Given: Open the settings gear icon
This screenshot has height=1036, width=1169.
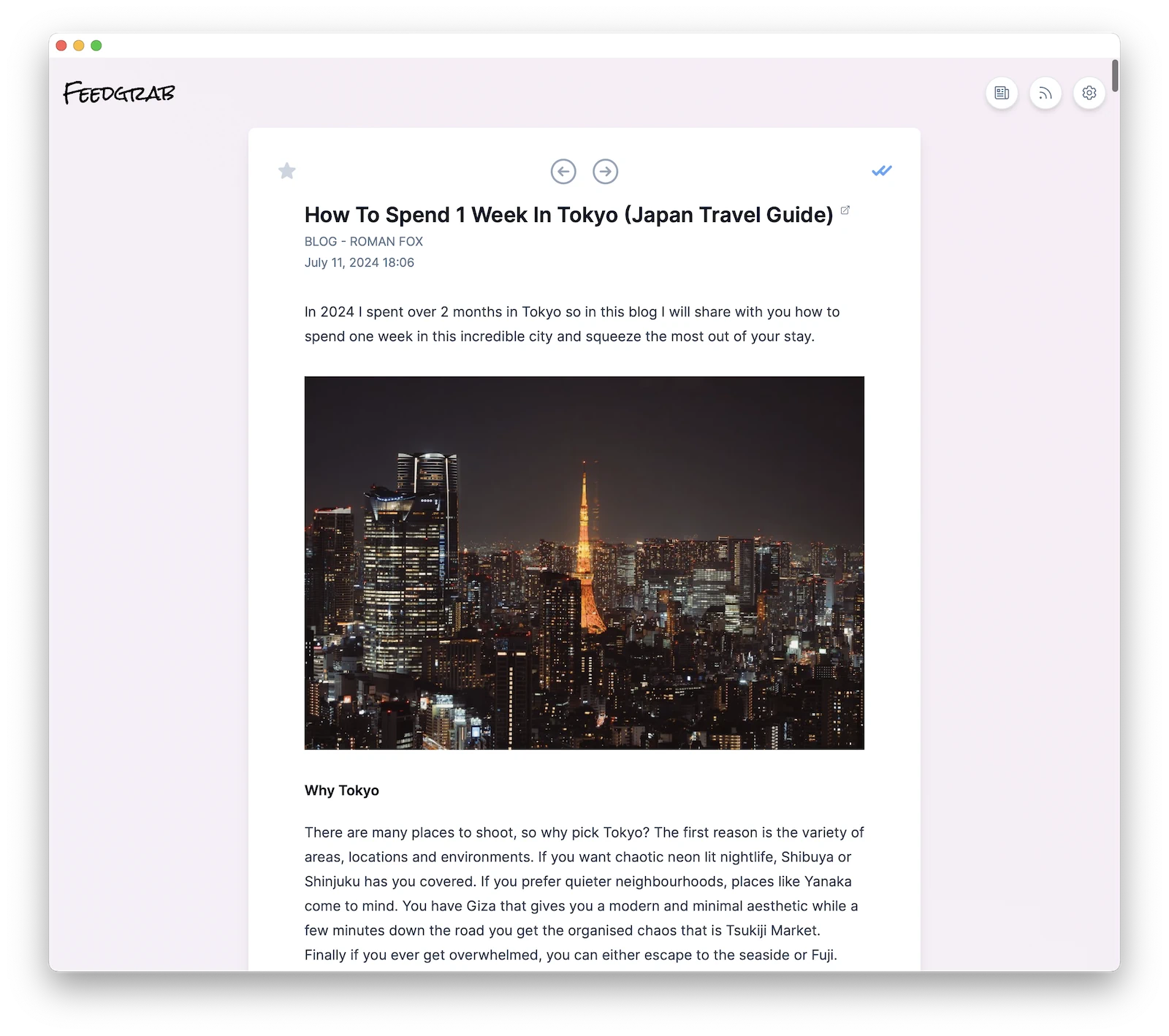Looking at the screenshot, I should coord(1089,93).
